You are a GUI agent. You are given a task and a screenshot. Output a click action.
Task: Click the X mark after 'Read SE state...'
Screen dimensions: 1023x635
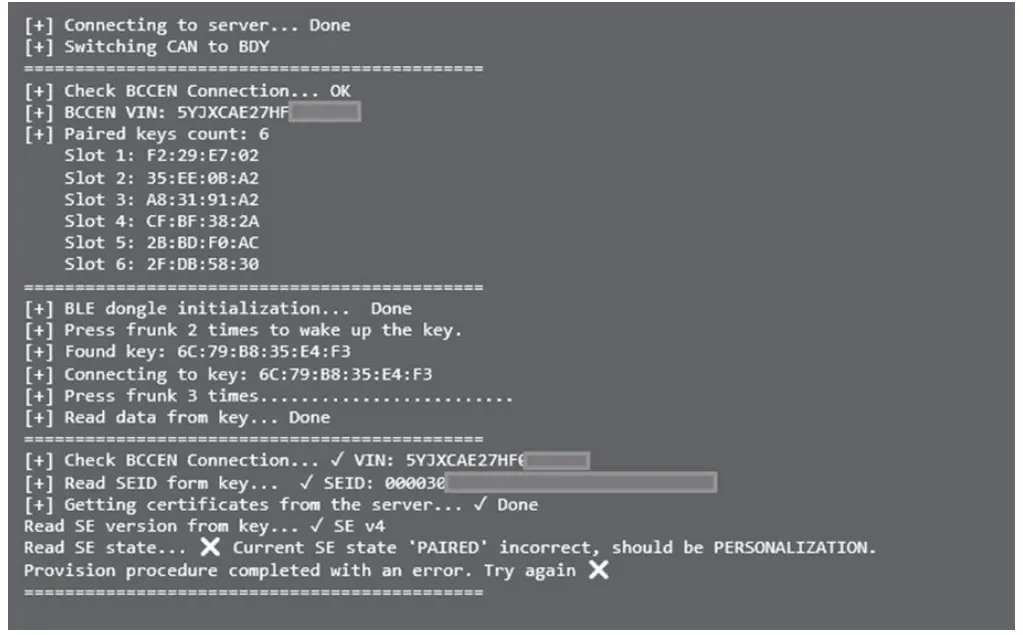[209, 548]
